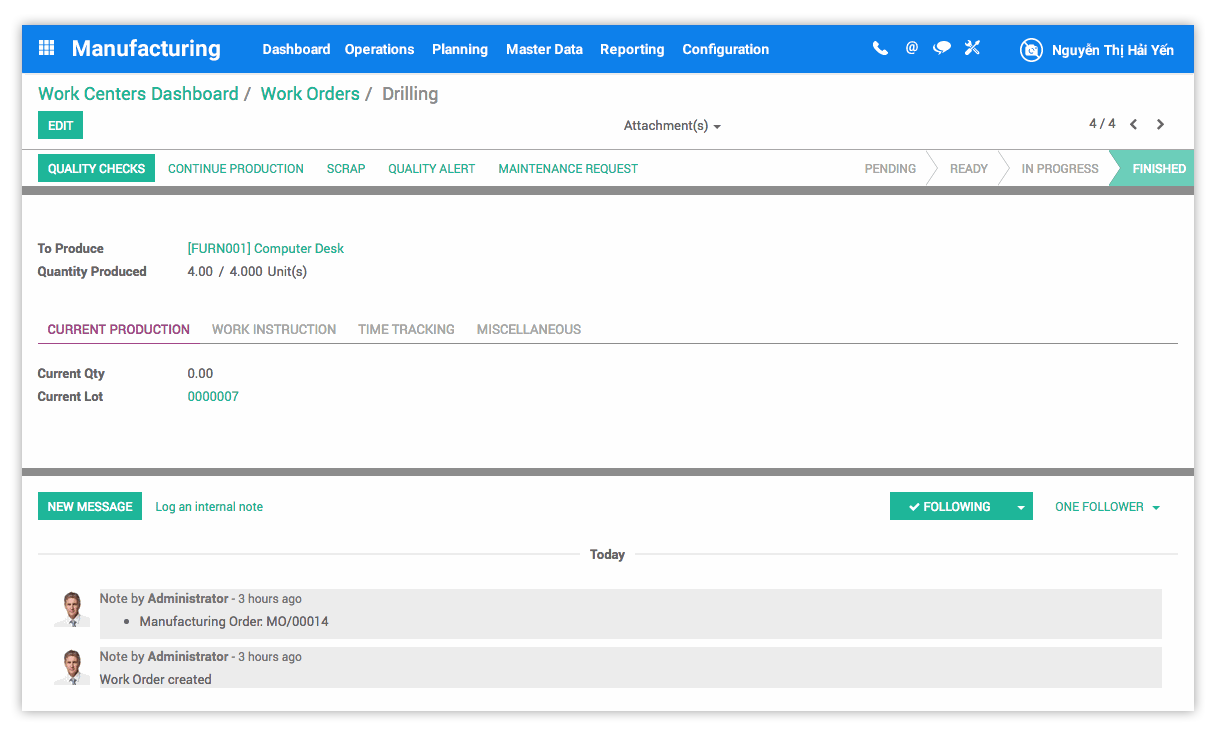The width and height of the screenshot is (1216, 736).
Task: Go to previous record using left arrow
Action: click(1133, 124)
